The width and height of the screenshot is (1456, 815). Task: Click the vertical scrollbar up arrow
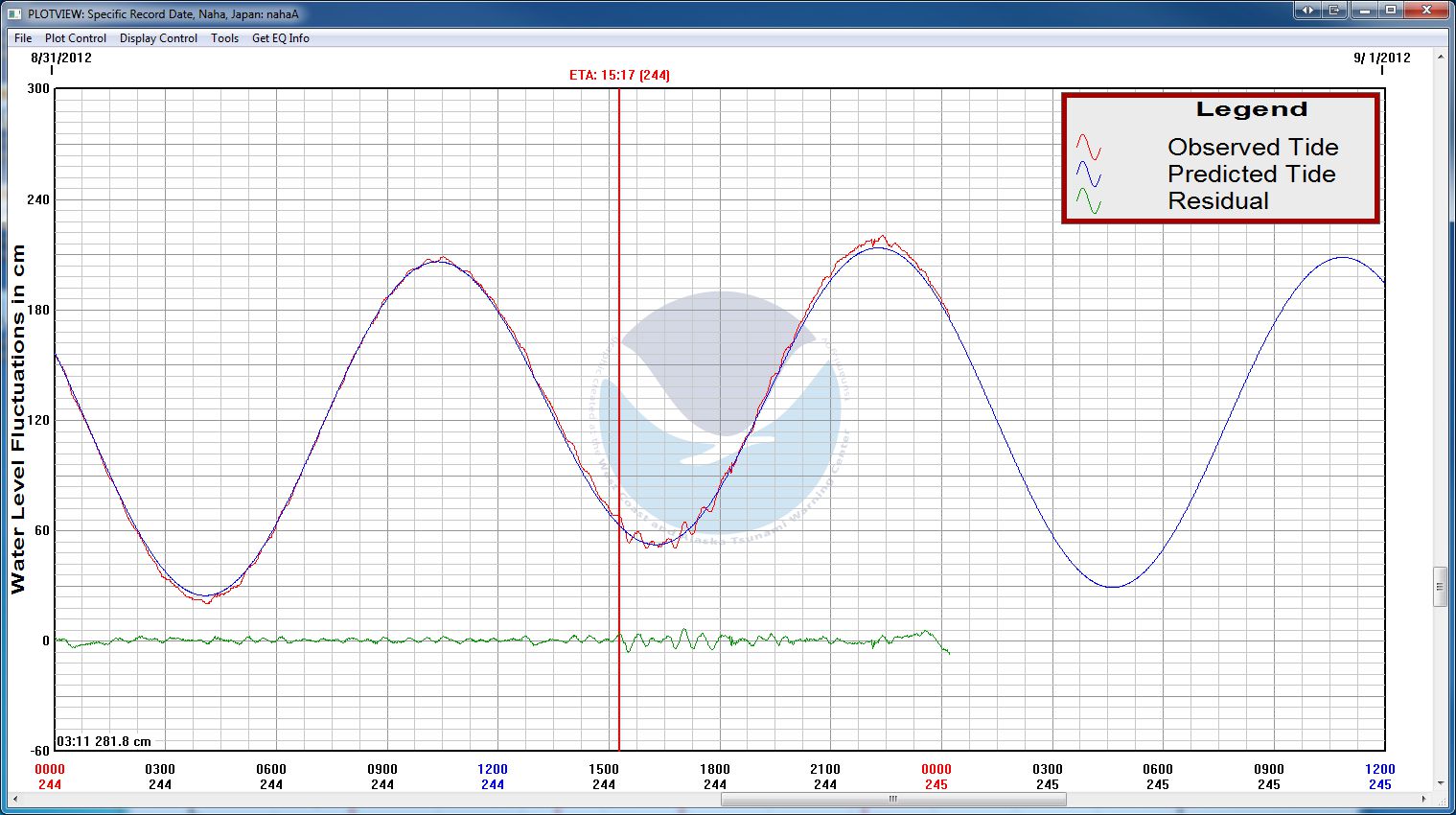[1440, 58]
